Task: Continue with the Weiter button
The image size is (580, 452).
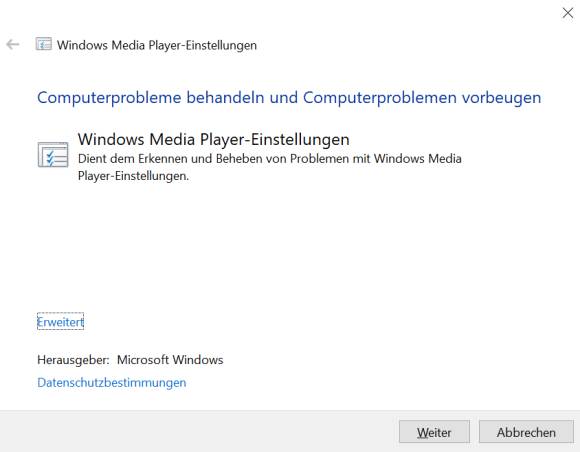Action: tap(434, 432)
